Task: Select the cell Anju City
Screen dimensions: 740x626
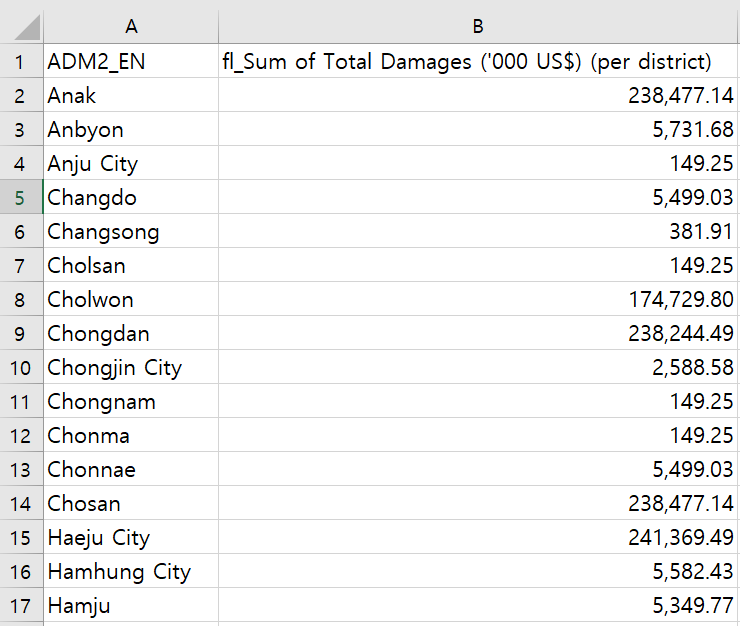Action: tap(131, 163)
